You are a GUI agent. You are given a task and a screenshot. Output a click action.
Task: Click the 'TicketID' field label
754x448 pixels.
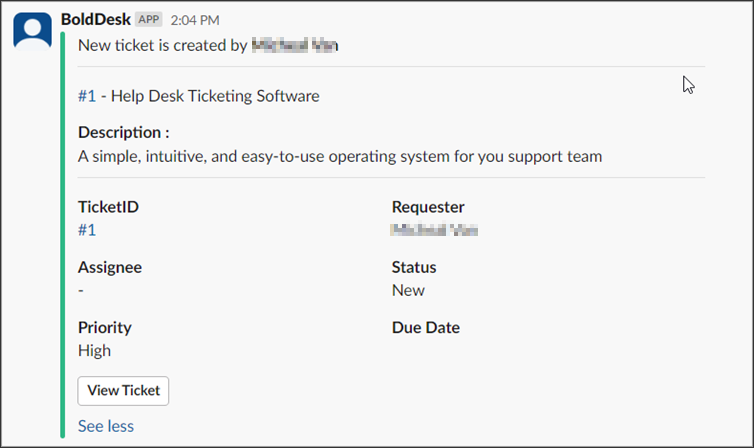108,207
